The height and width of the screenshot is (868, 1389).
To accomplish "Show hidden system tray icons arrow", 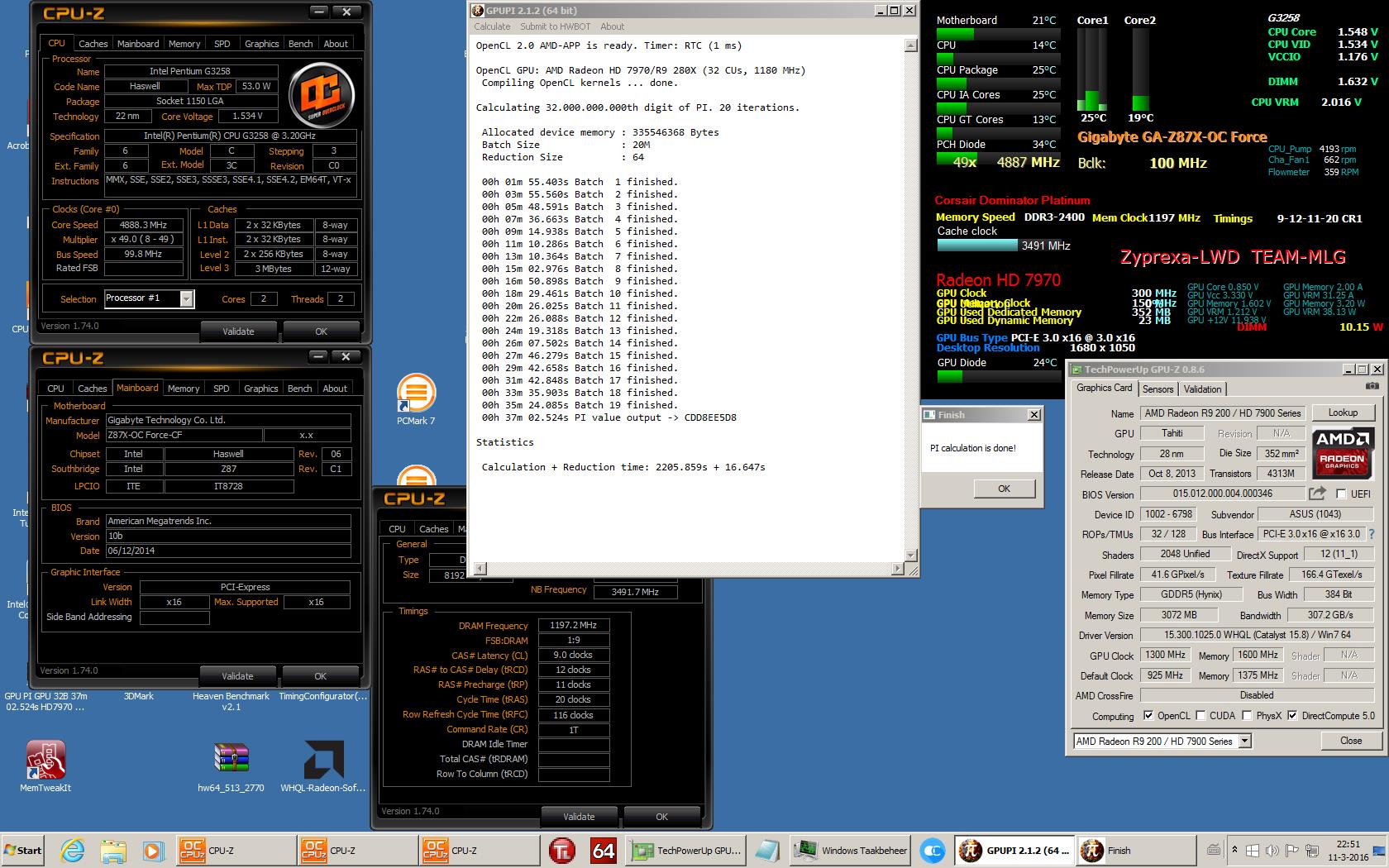I will coord(1234,850).
